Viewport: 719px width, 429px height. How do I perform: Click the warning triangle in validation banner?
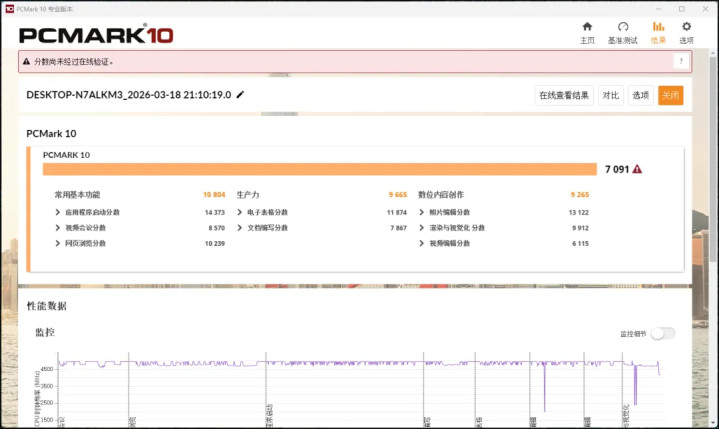click(27, 62)
